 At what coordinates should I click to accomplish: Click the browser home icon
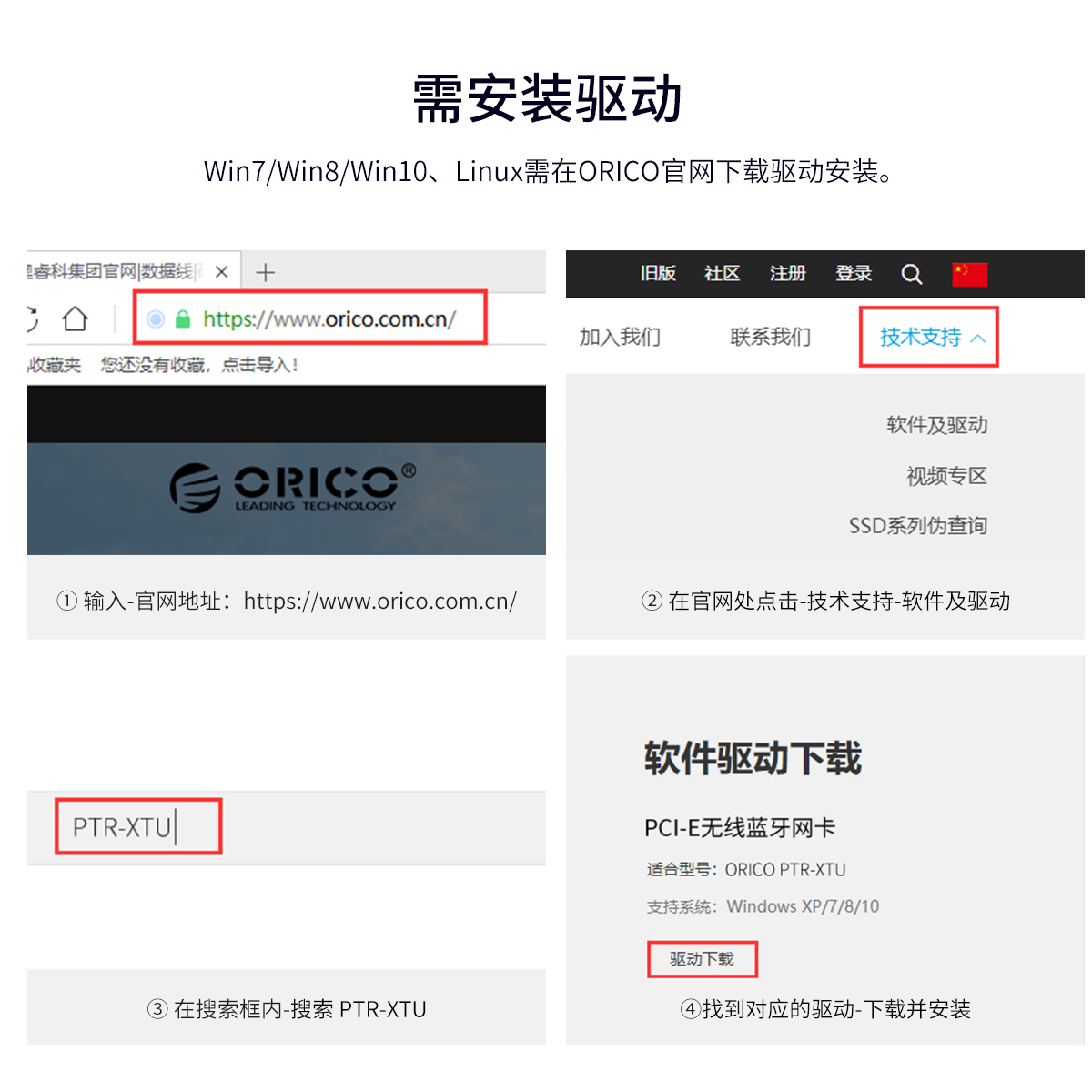[75, 318]
